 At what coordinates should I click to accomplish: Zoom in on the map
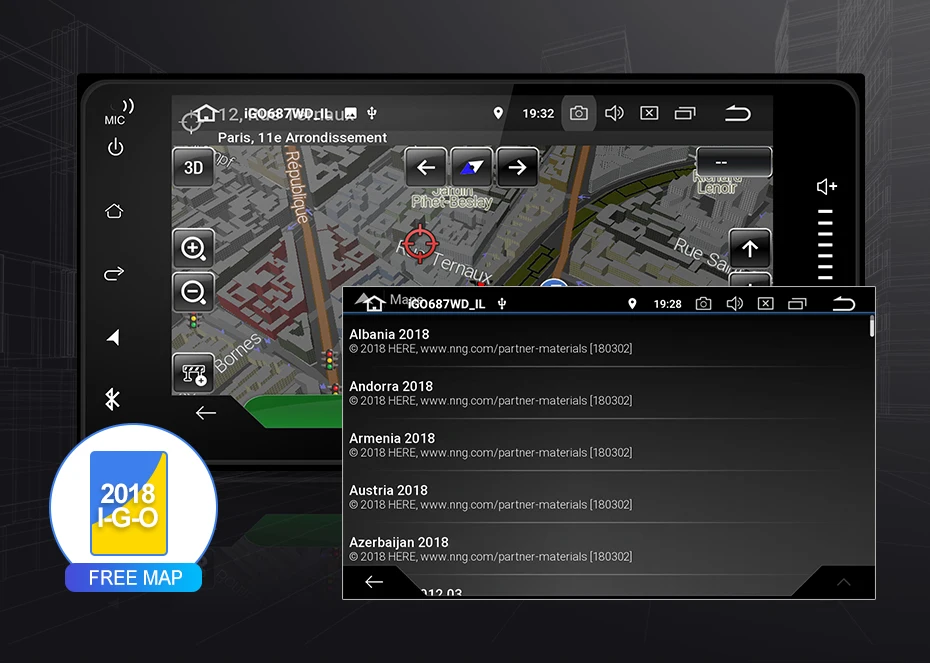(x=193, y=248)
